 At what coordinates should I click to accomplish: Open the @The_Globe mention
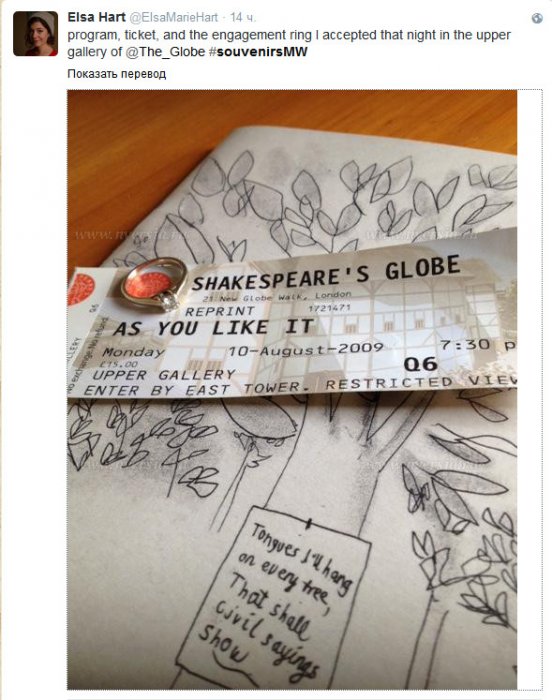pos(165,52)
